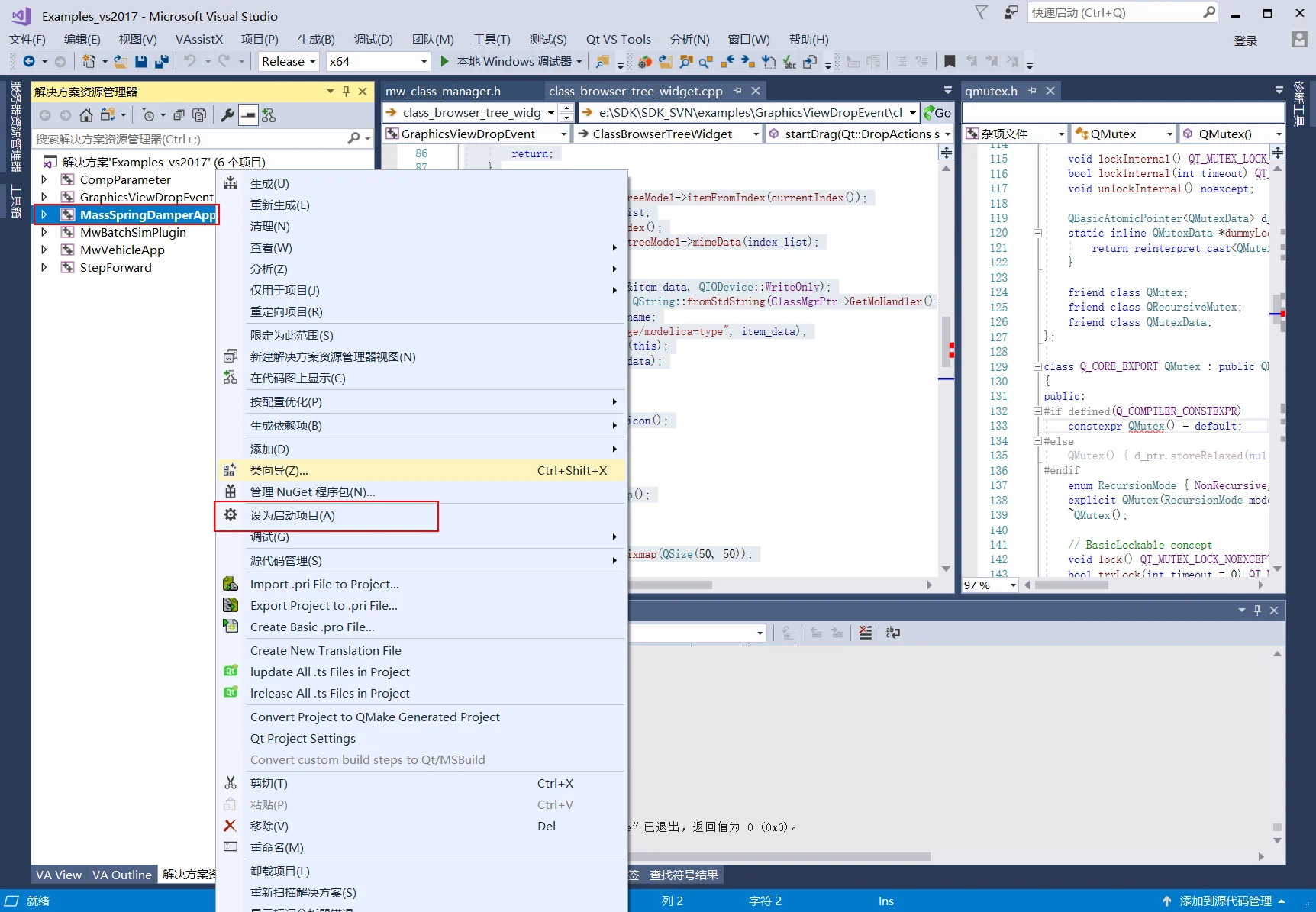1316x912 pixels.
Task: Click the user account icon at top right
Action: 1299,39
